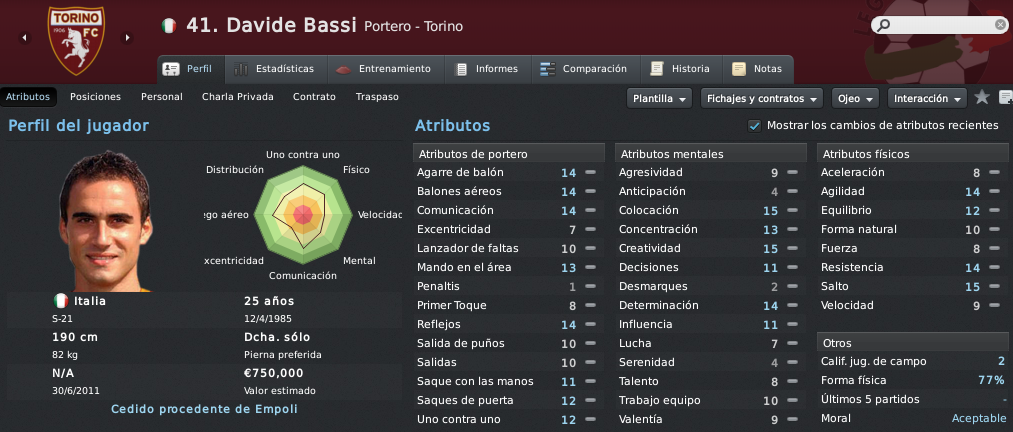Go to previous player with left arrow
Viewport: 1013px width, 432px height.
click(25, 38)
